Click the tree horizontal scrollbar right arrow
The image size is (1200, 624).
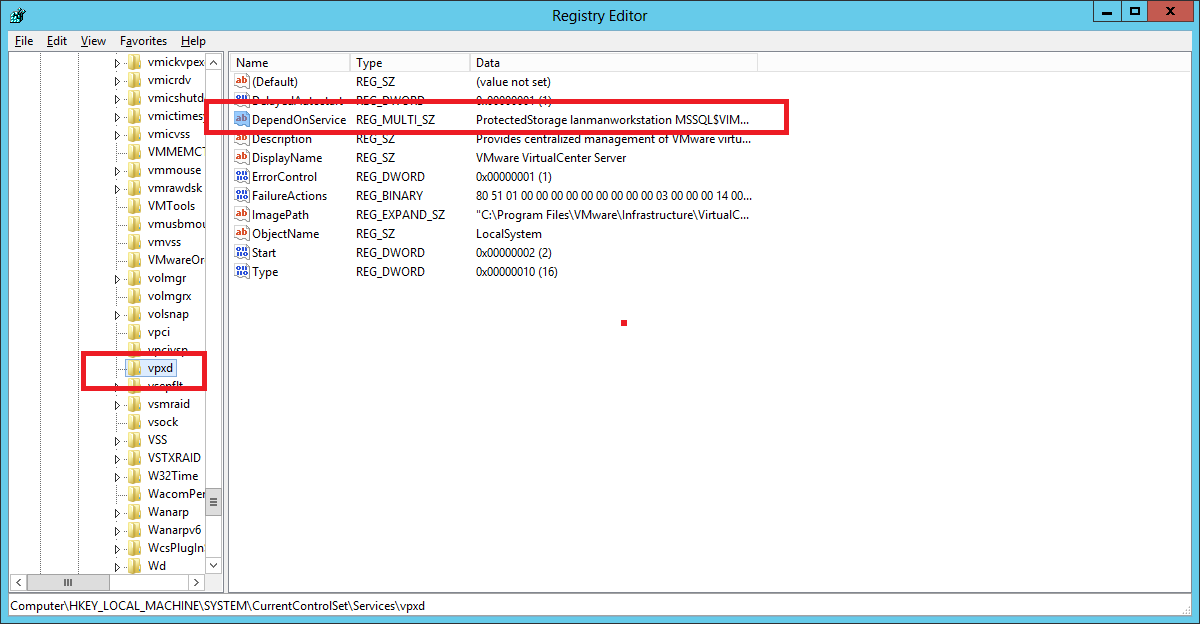[x=196, y=582]
